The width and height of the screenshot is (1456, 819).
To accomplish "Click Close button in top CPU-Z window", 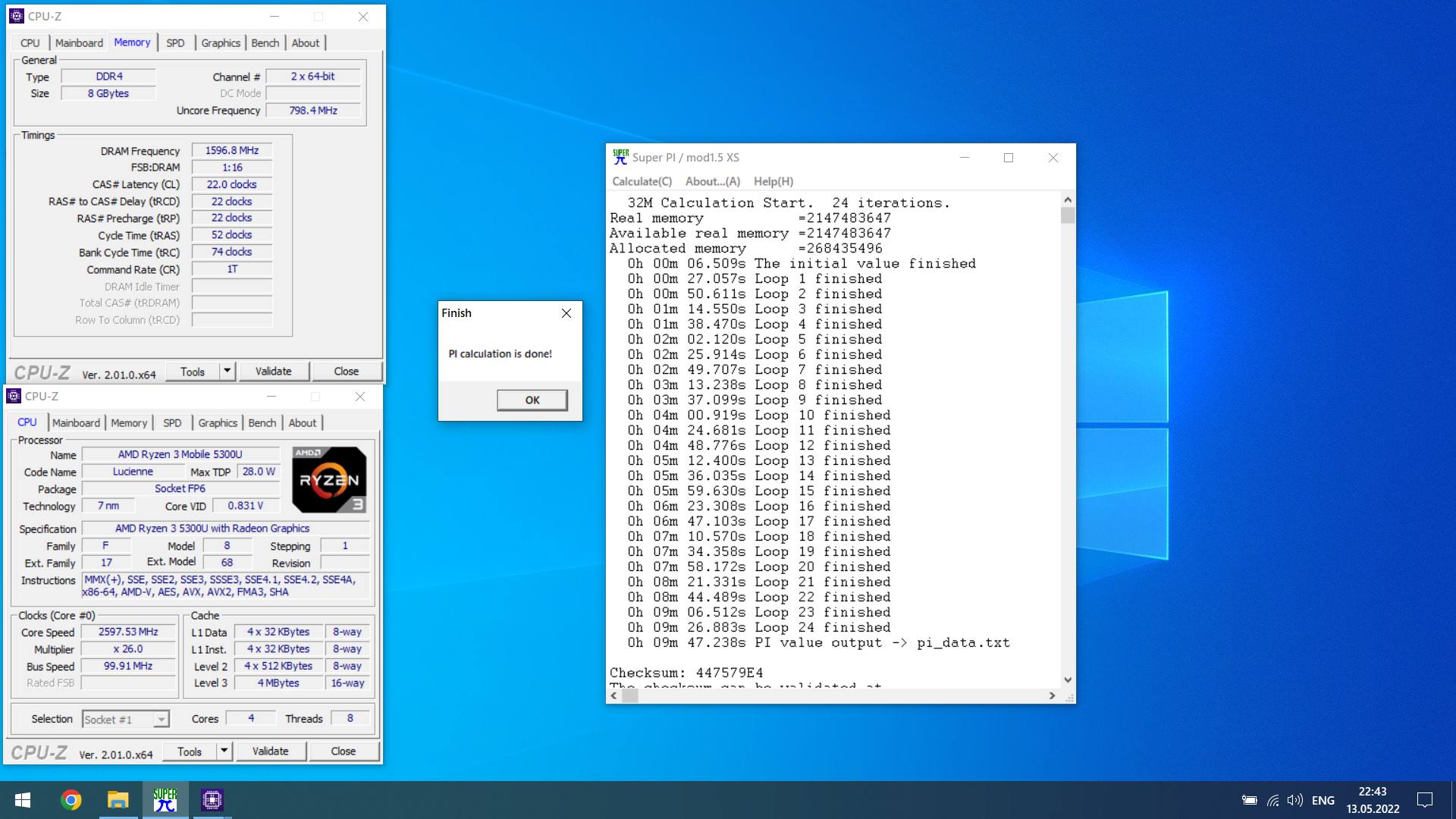I will coord(347,371).
